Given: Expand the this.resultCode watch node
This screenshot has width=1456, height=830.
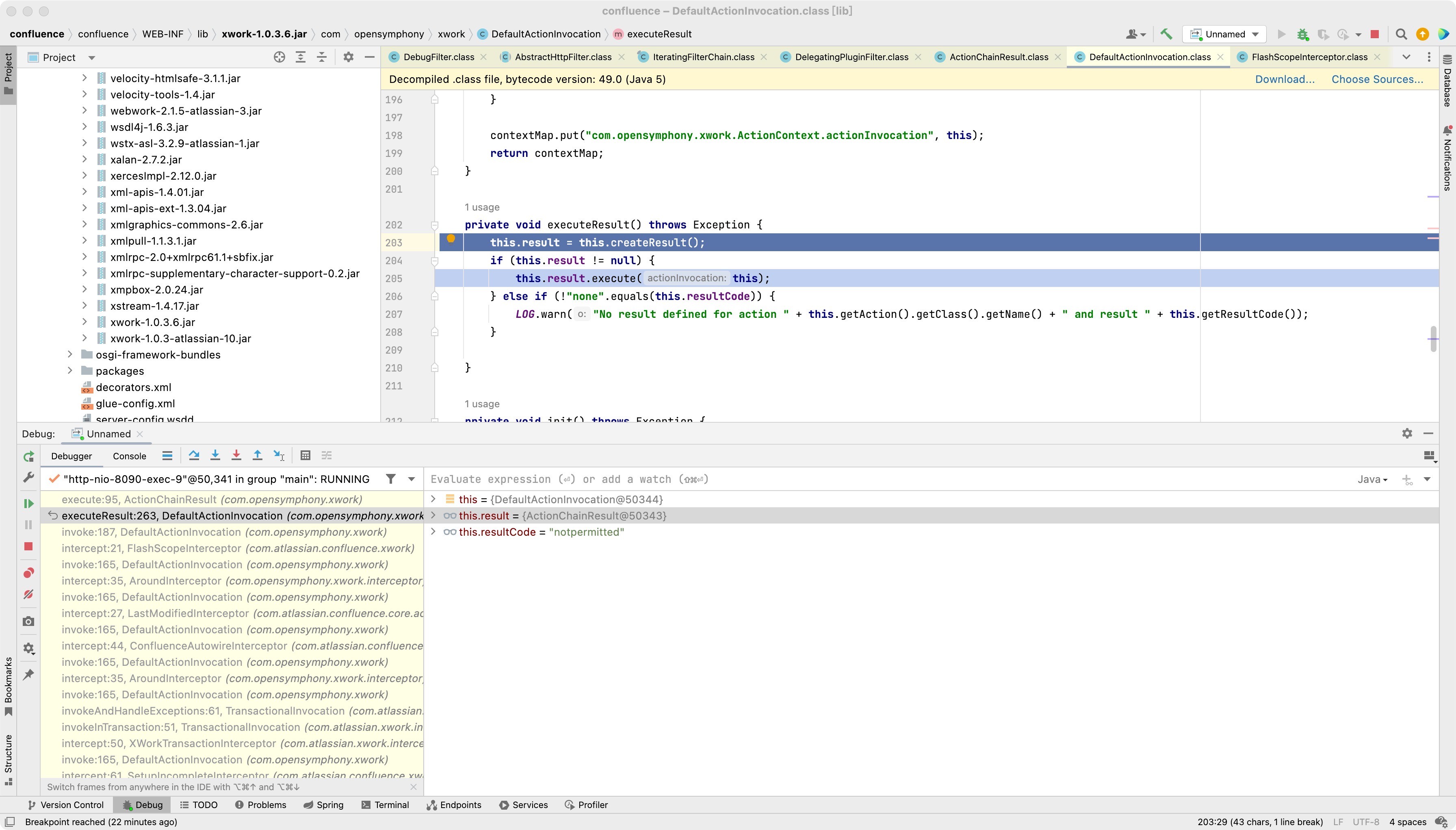Looking at the screenshot, I should [433, 532].
